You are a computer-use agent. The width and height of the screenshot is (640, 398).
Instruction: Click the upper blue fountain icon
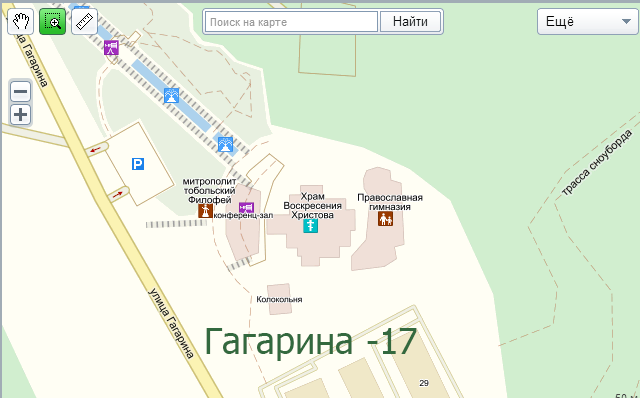coord(171,96)
